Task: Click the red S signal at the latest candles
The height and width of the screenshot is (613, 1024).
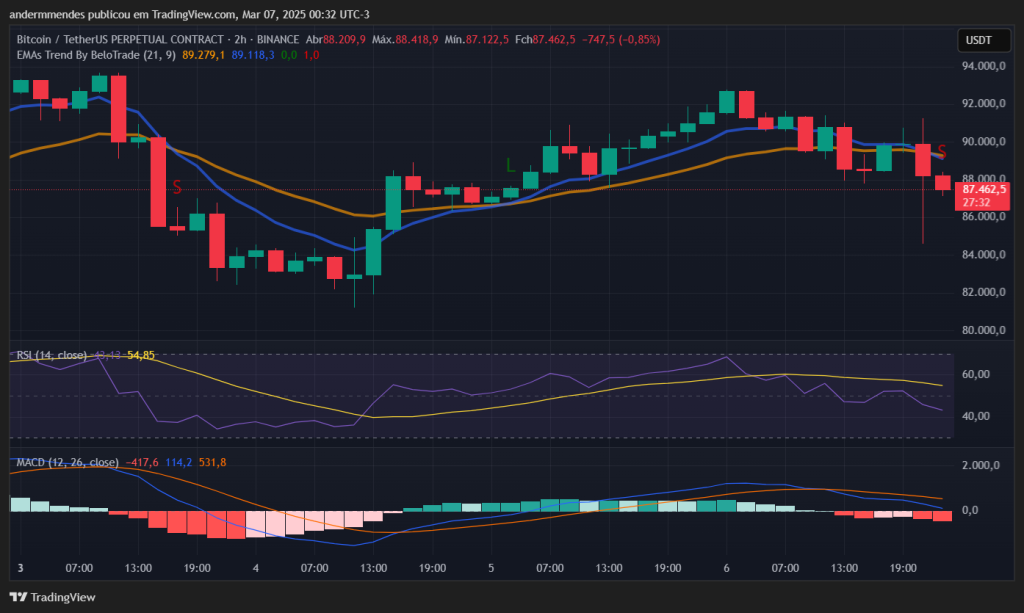Action: 942,151
